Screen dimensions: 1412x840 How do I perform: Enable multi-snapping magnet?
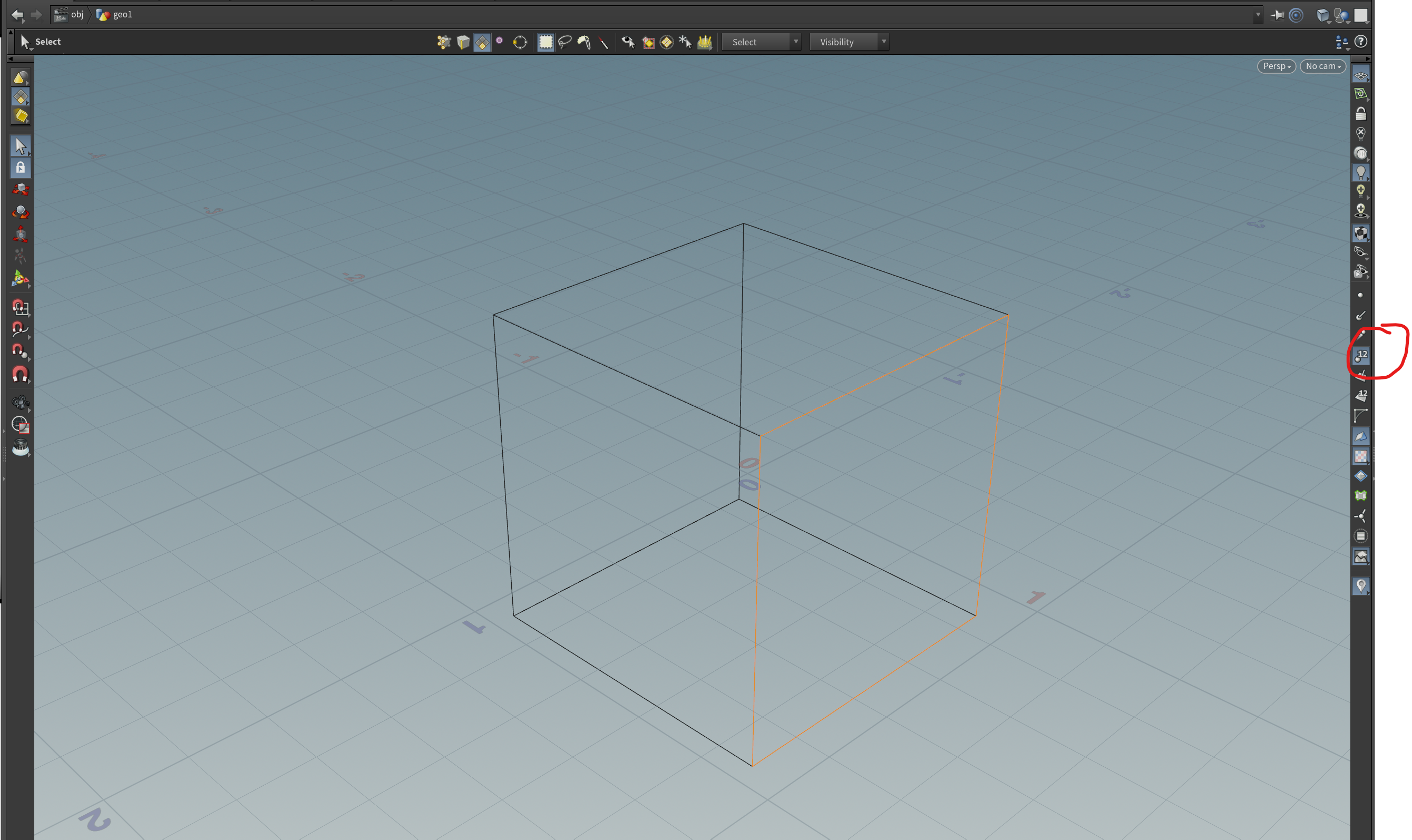21,374
